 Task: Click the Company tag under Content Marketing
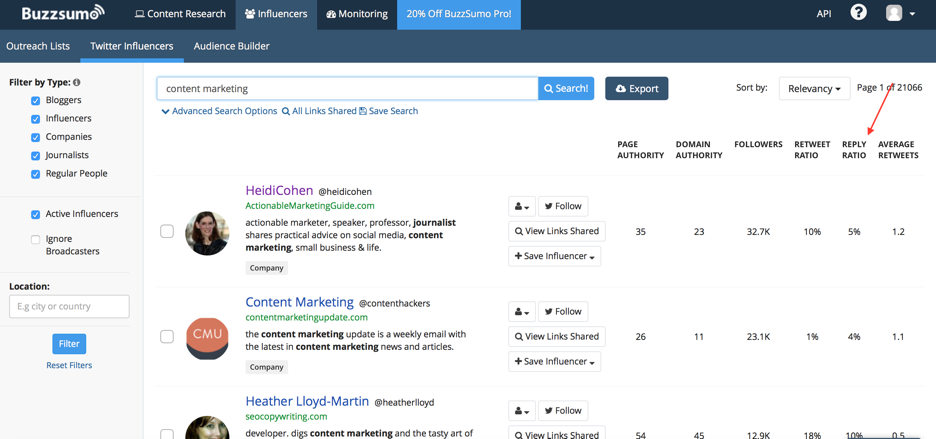[266, 367]
